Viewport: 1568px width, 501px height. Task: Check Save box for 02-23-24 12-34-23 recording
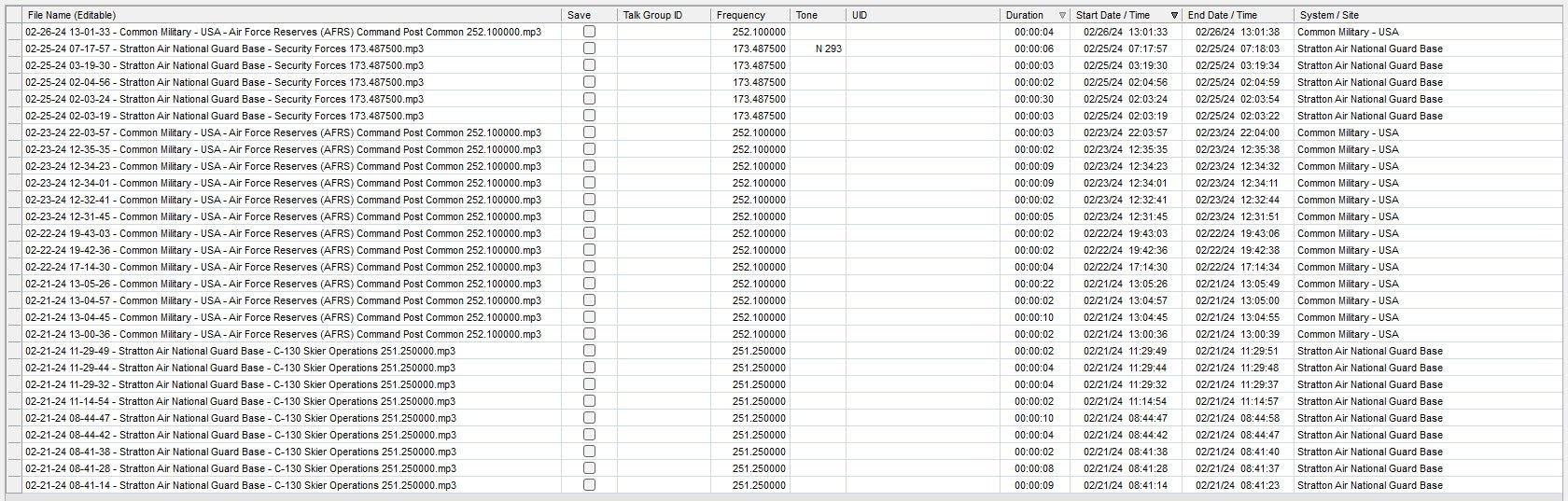[x=589, y=165]
